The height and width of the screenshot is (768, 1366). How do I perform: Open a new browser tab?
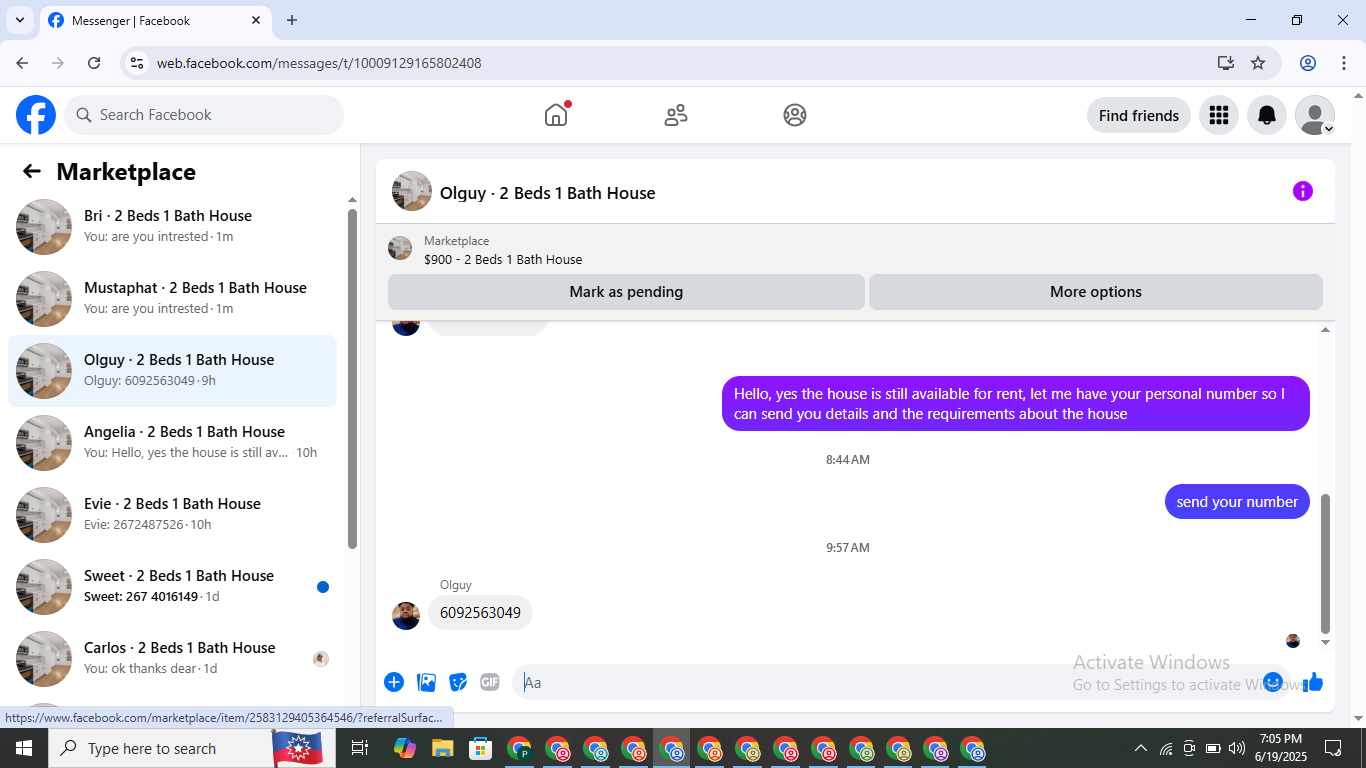(292, 20)
